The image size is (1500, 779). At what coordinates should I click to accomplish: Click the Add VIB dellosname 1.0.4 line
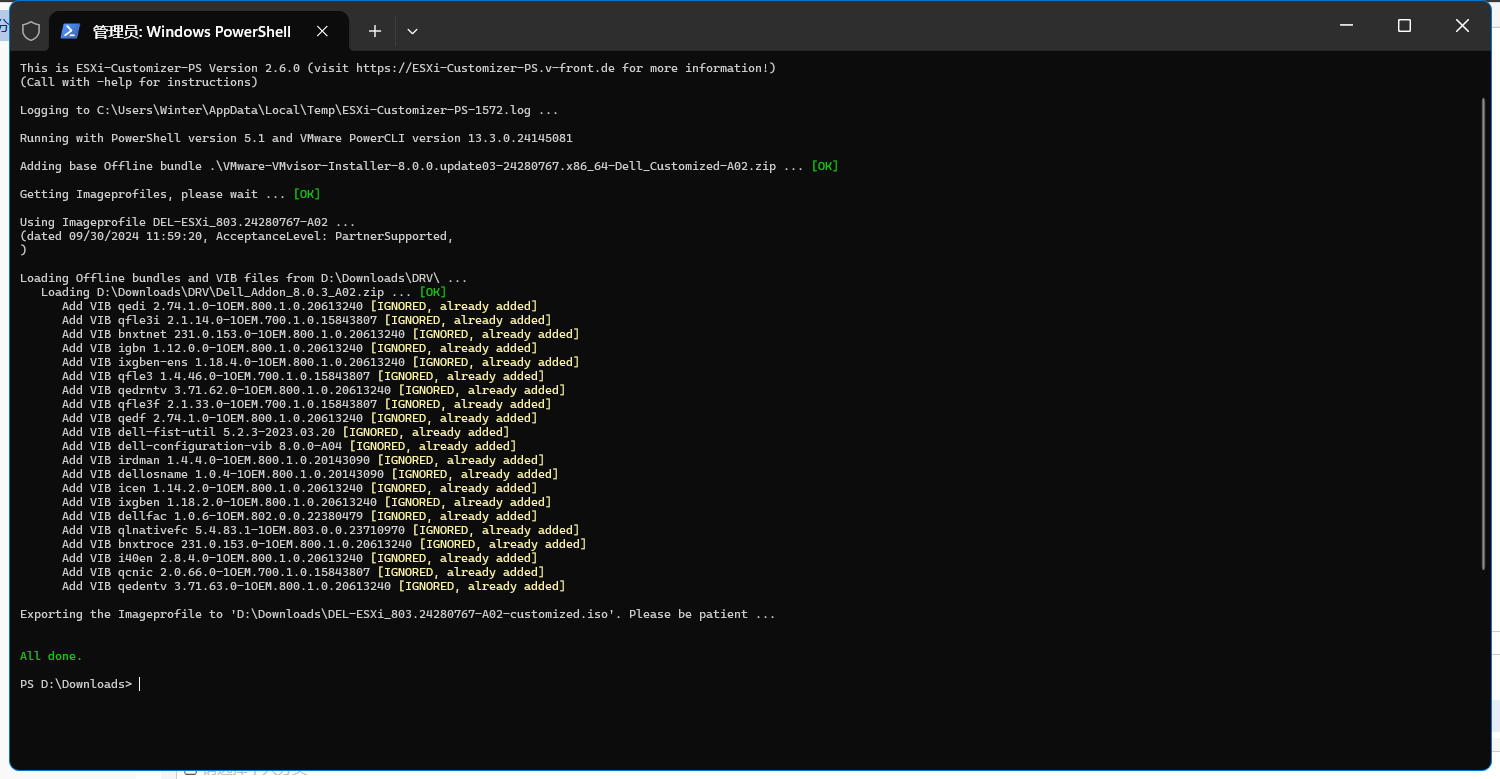(x=310, y=474)
